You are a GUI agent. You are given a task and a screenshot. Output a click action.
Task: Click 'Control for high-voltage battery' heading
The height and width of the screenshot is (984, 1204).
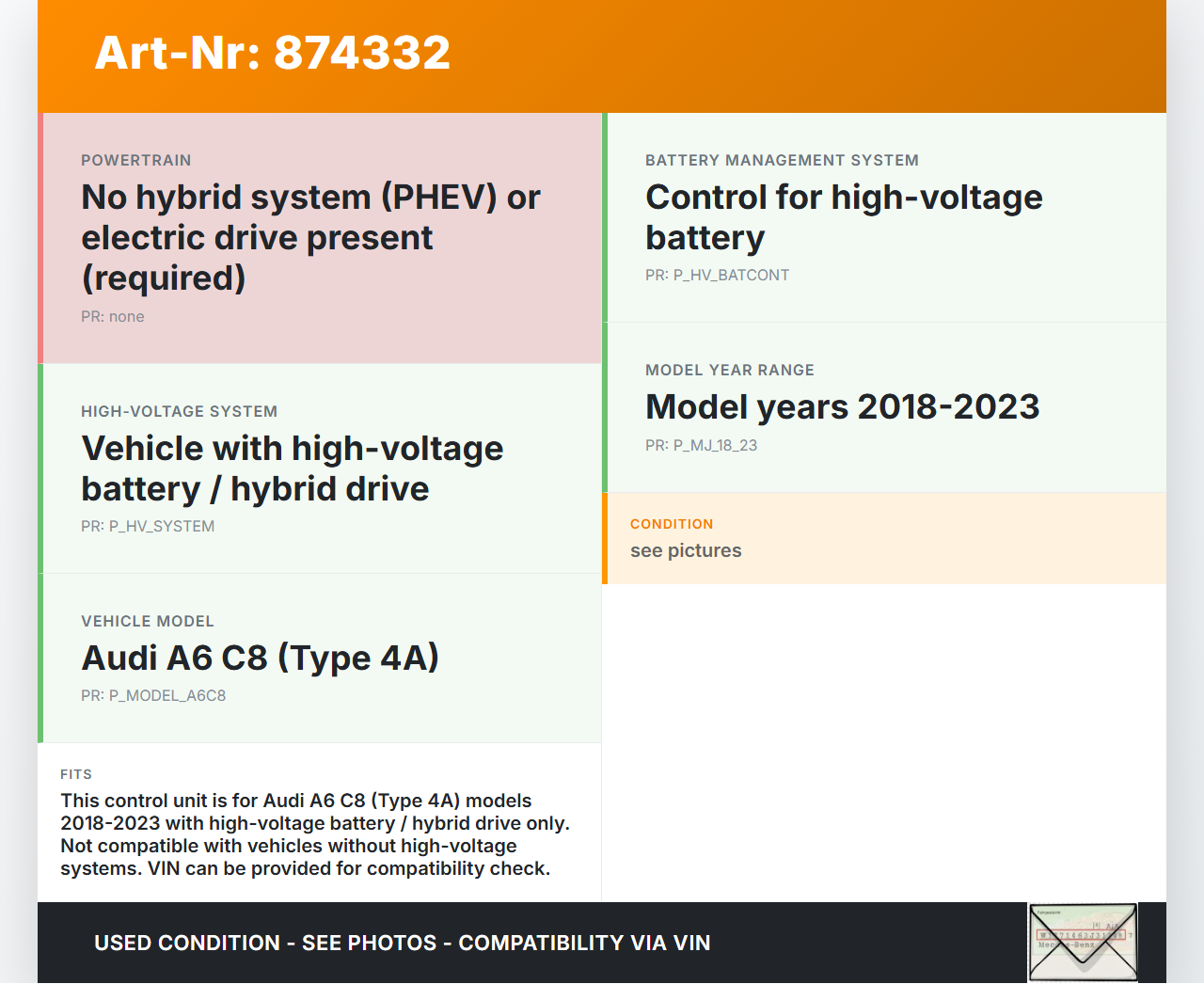click(843, 217)
